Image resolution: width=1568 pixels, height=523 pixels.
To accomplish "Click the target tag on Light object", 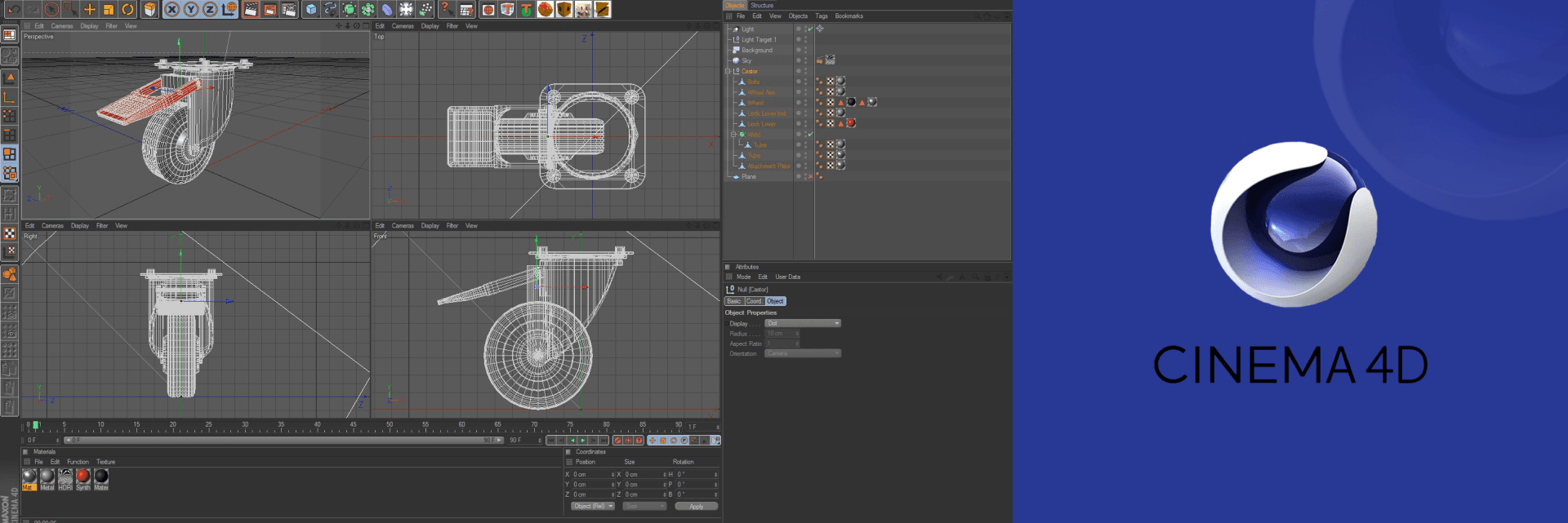I will [x=820, y=29].
